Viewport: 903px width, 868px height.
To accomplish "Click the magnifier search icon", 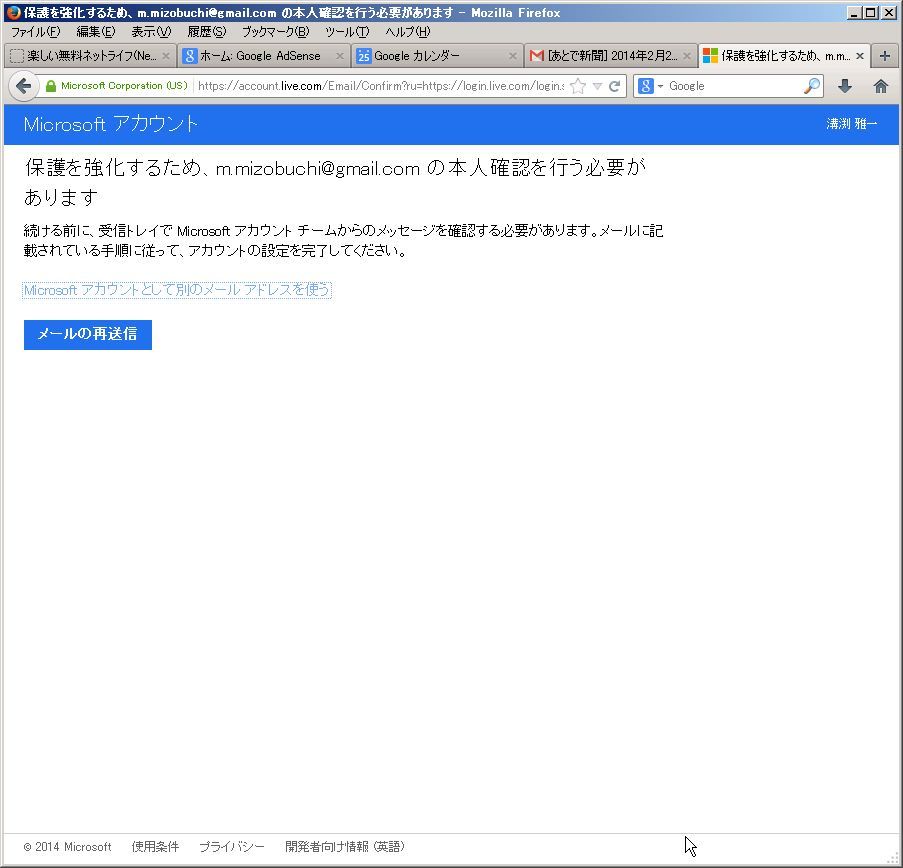I will pyautogui.click(x=811, y=86).
